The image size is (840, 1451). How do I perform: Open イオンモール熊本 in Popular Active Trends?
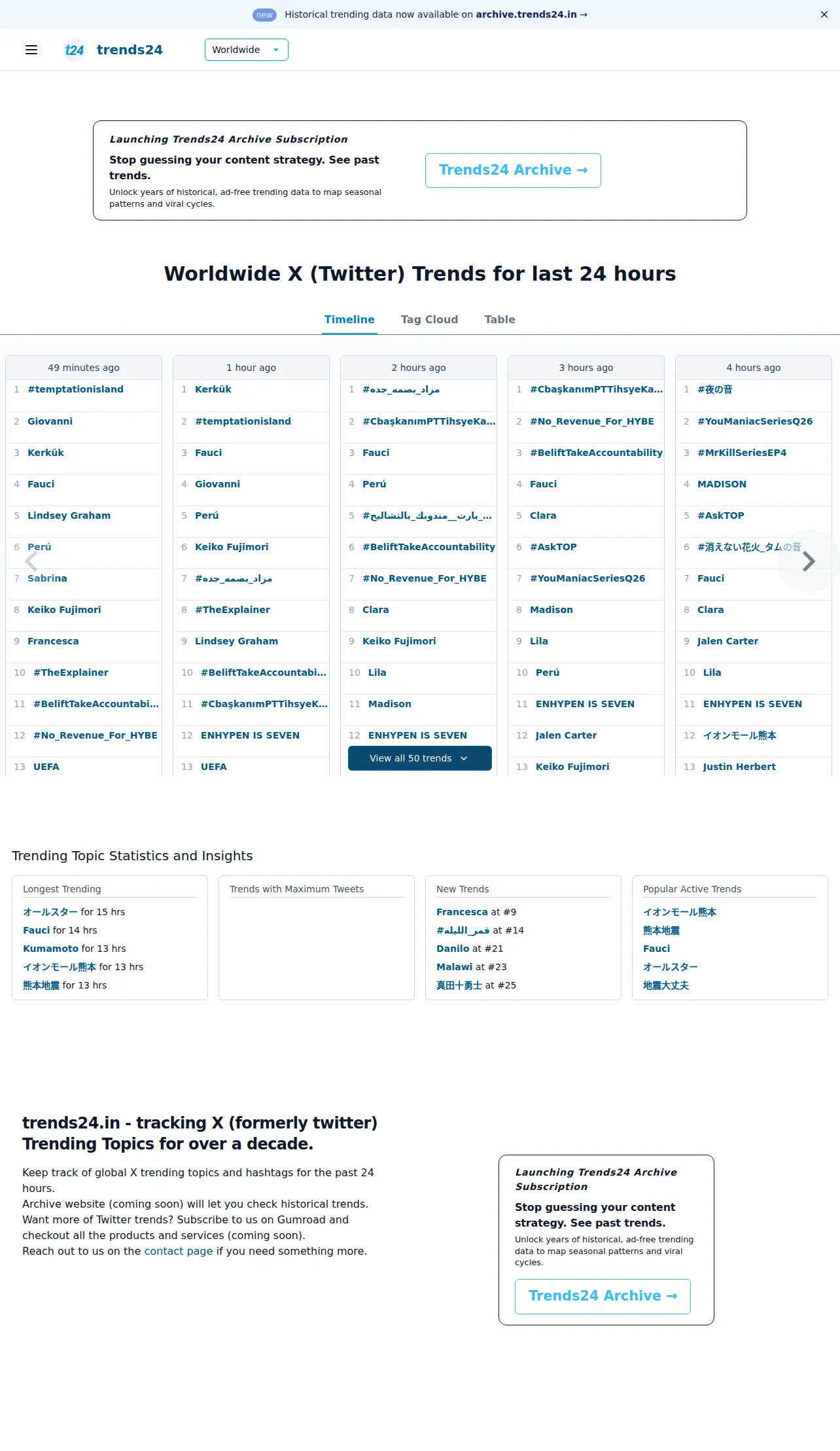click(x=680, y=912)
